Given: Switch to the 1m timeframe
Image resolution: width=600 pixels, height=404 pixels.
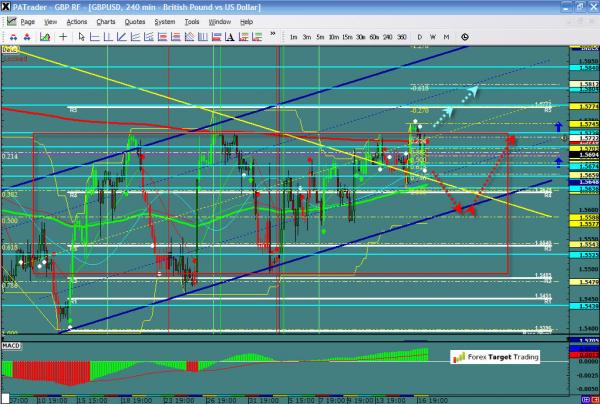Looking at the screenshot, I should (x=293, y=37).
